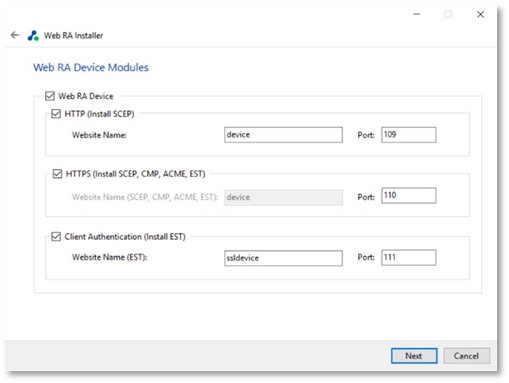This screenshot has width=509, height=383.
Task: Click the Cancel button
Action: [x=466, y=356]
